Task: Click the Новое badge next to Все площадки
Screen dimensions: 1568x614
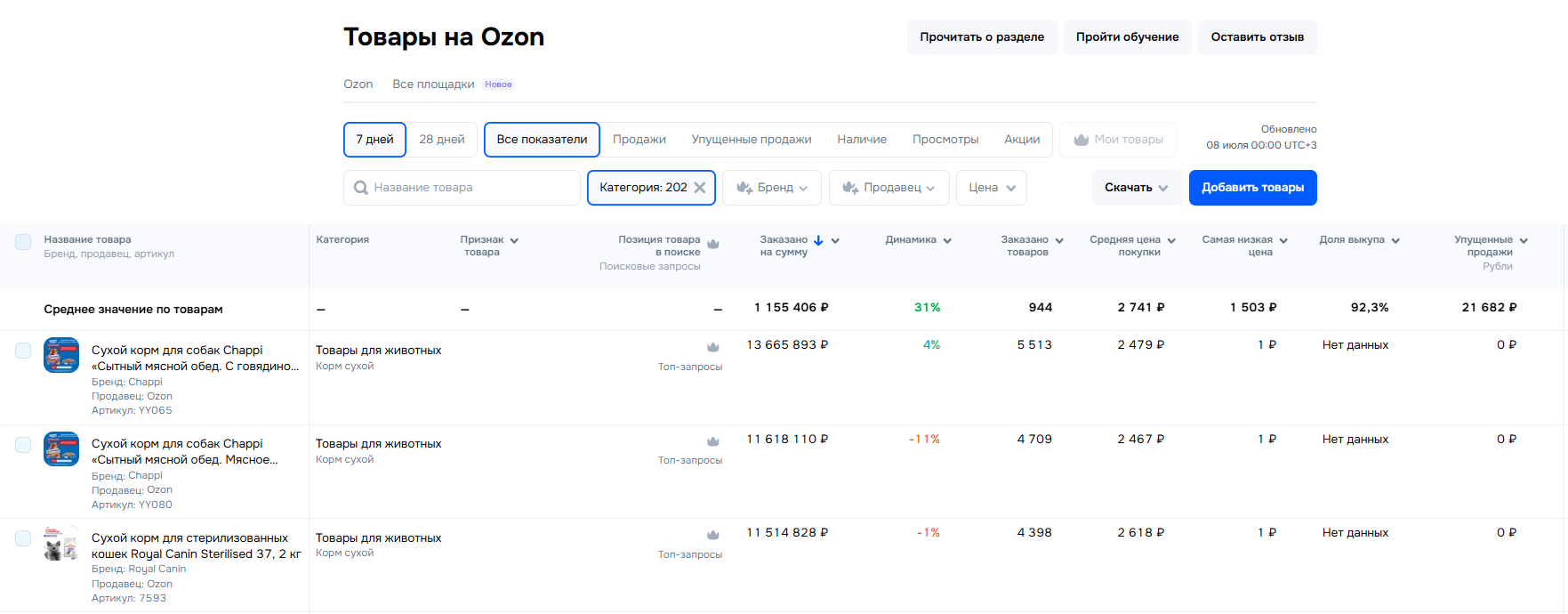Action: [x=498, y=85]
